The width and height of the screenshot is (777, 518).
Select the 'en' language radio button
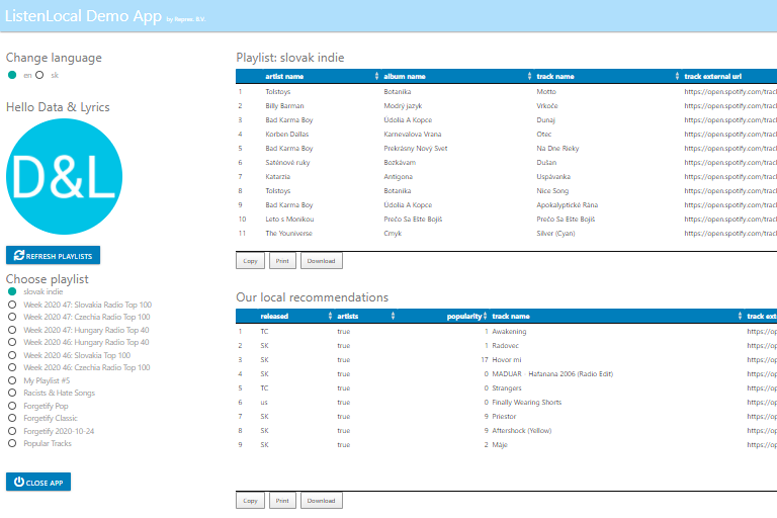(x=12, y=75)
